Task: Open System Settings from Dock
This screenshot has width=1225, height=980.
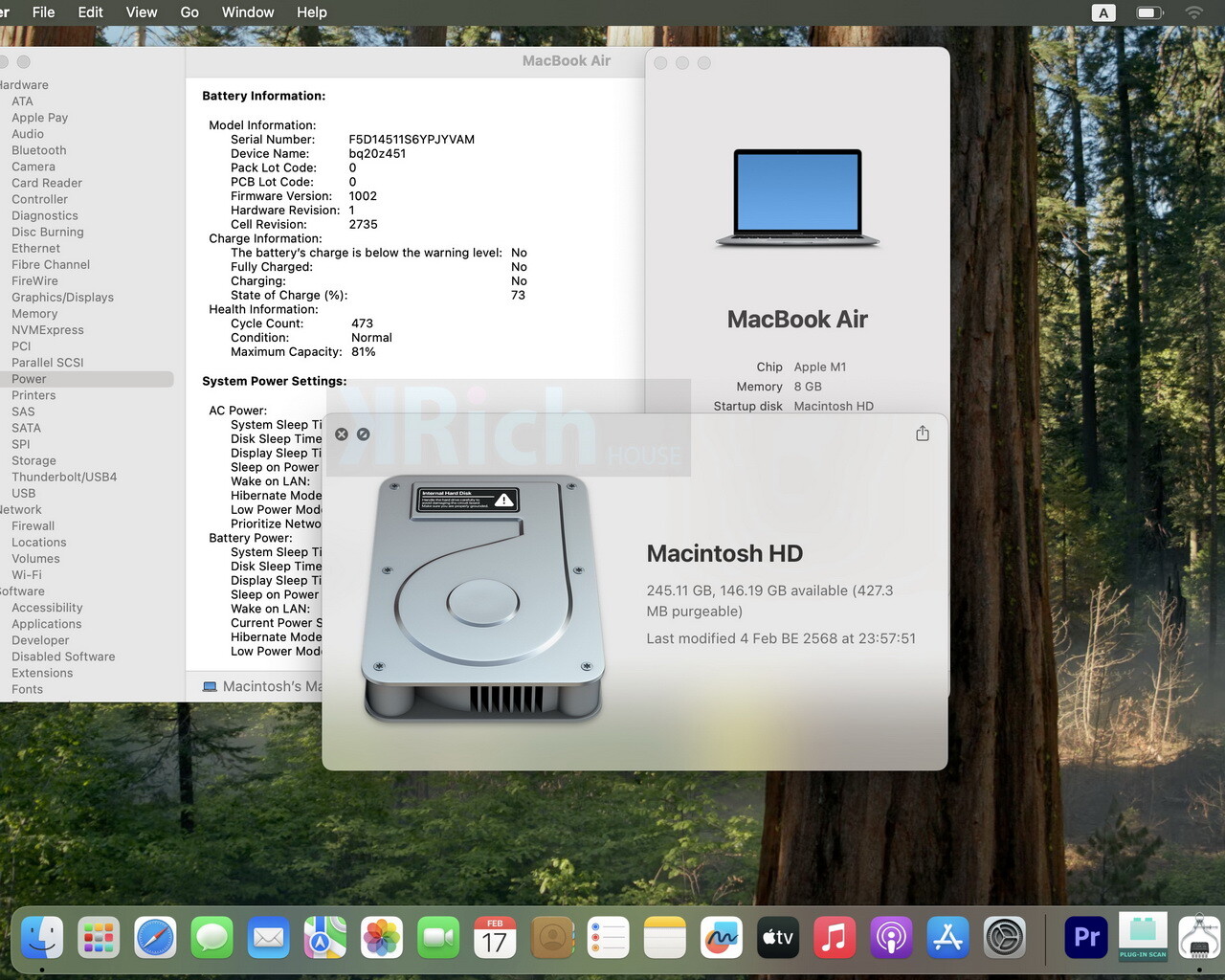Action: [x=1005, y=938]
